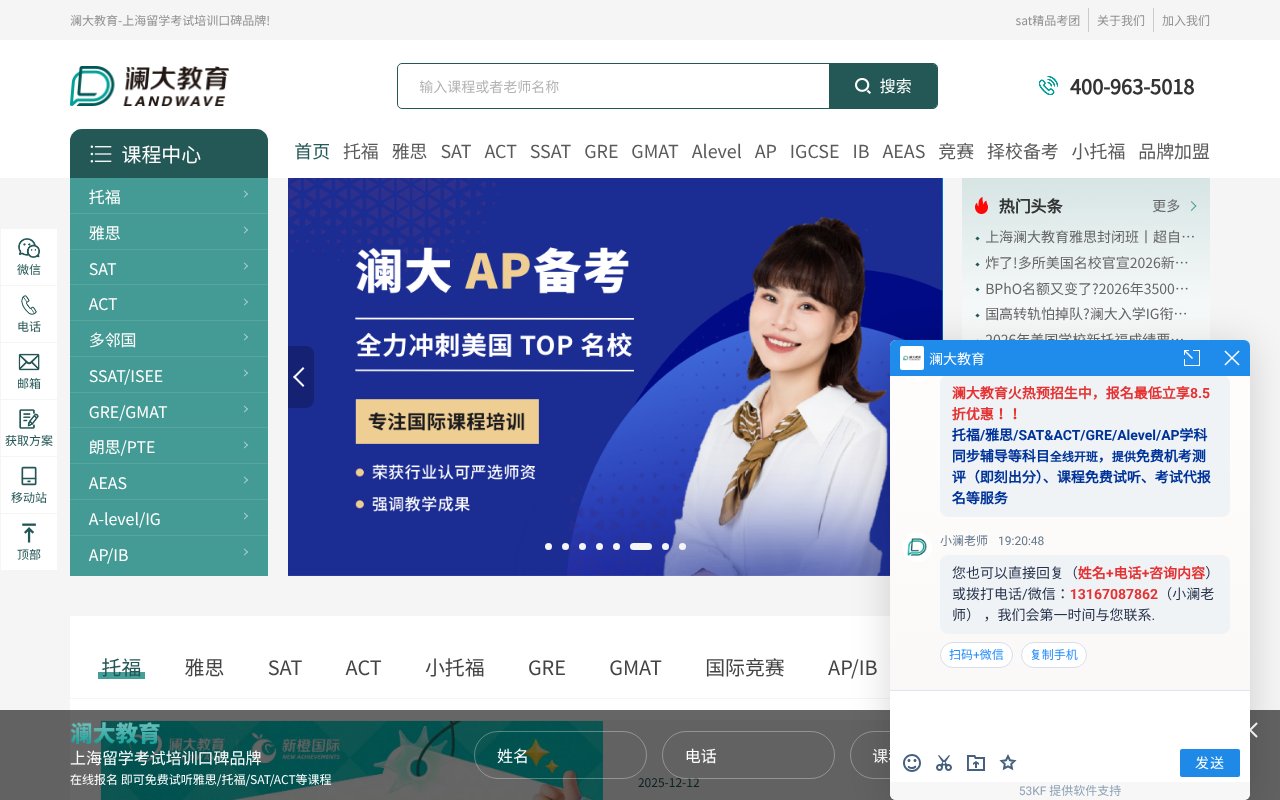This screenshot has height=800, width=1280.
Task: Click the magnifier icon on the search button
Action: tap(862, 86)
